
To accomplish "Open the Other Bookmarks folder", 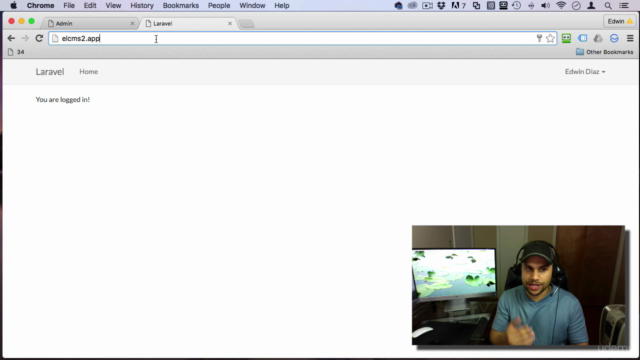I will click(604, 52).
